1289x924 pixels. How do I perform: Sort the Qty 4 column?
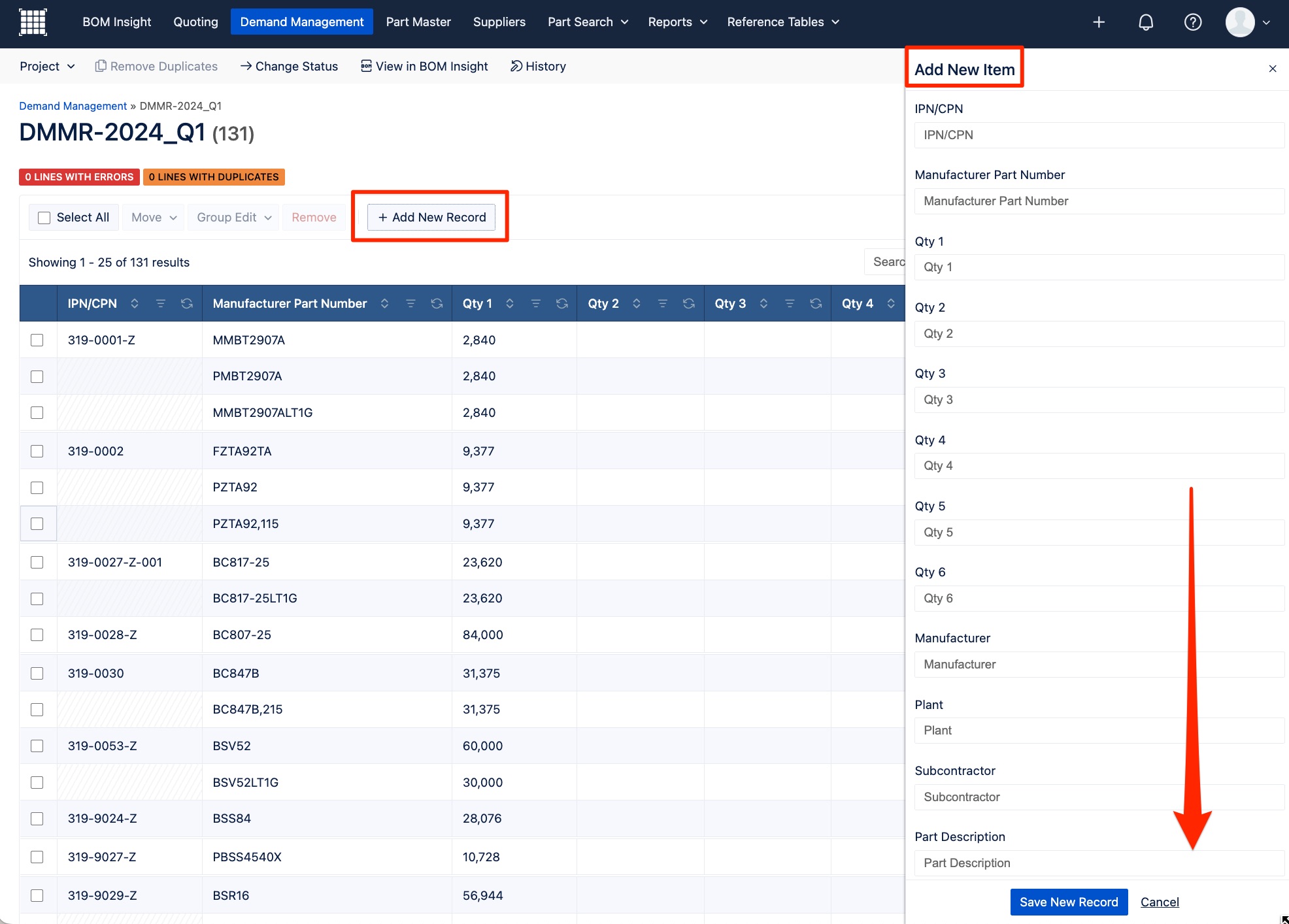[891, 303]
